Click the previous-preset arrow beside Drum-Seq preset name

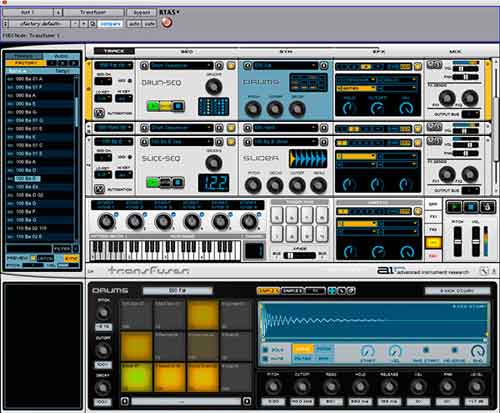tap(144, 66)
